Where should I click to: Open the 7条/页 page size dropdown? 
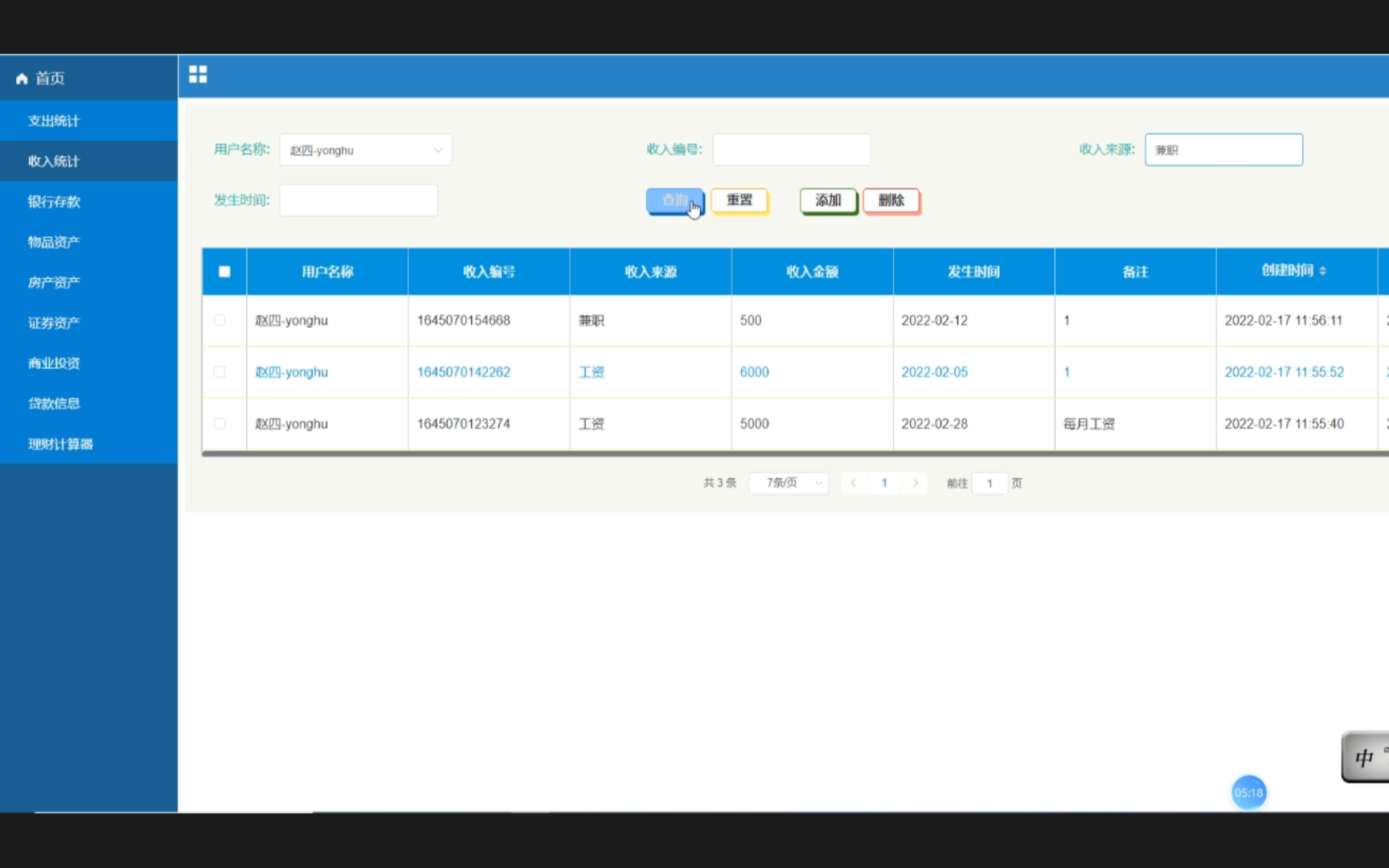(x=789, y=483)
